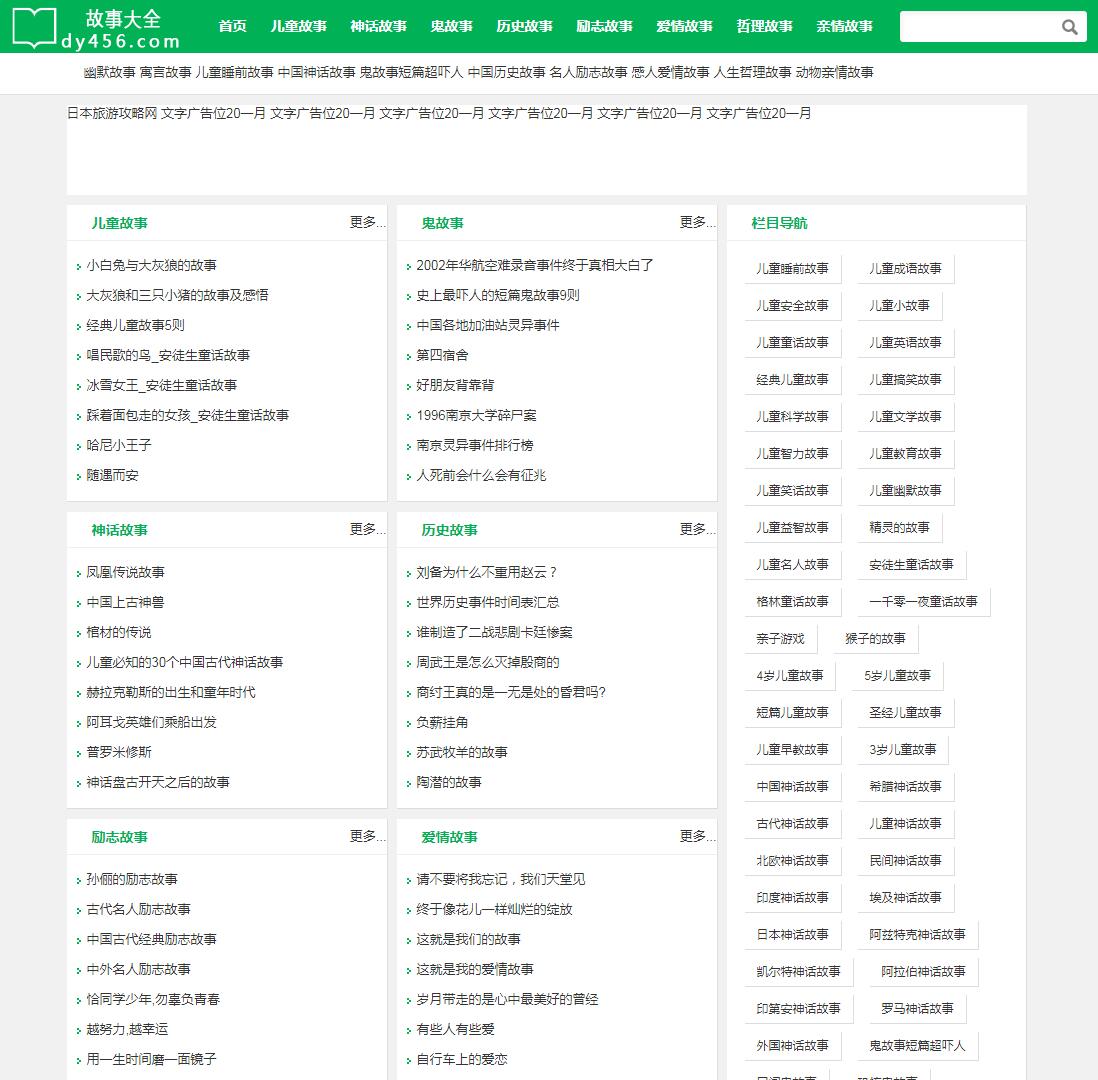Screen dimensions: 1098x1080
Task: Open the 儿童故事 nav menu item
Action: pos(299,27)
